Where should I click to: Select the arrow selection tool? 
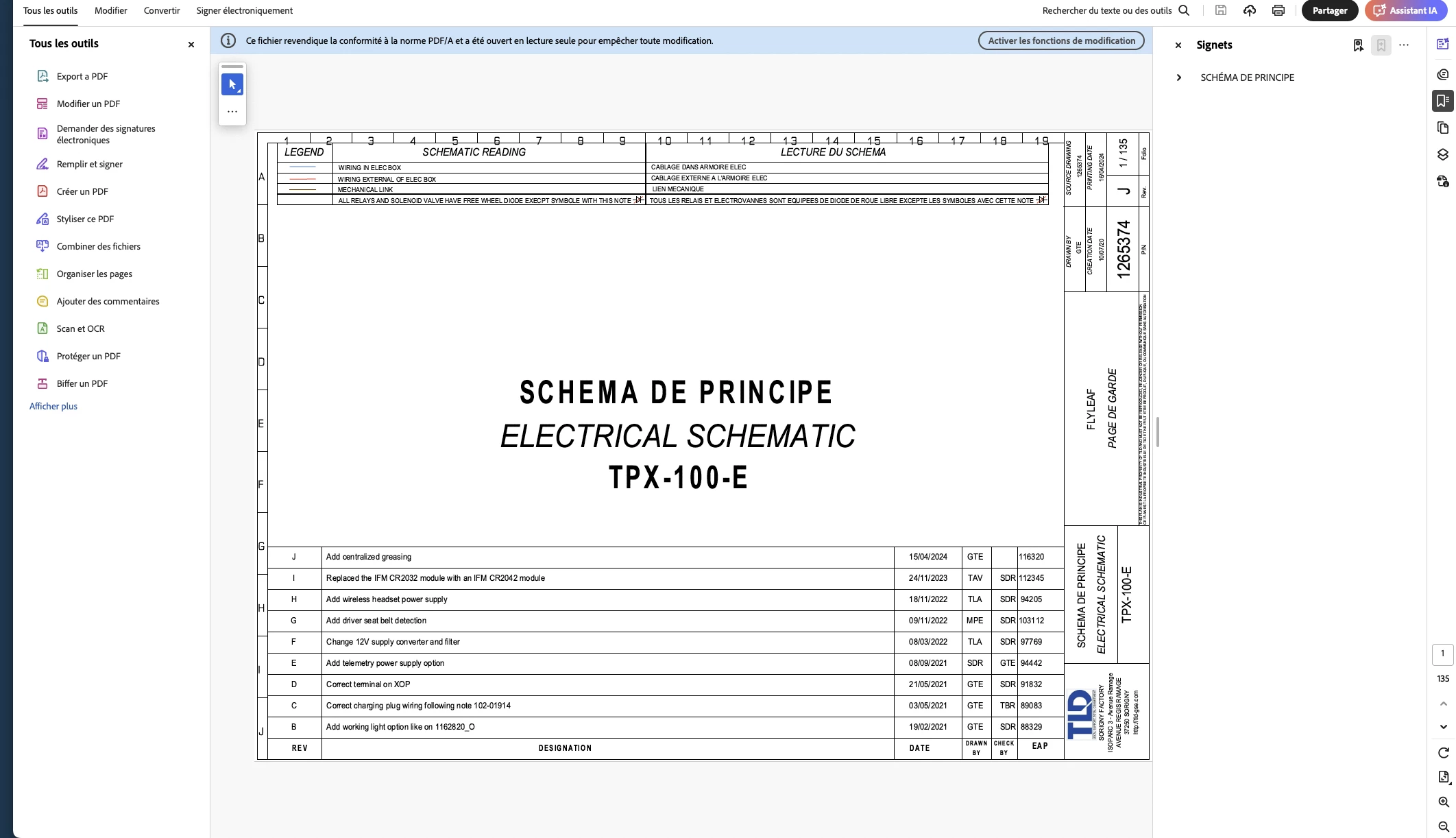click(232, 84)
